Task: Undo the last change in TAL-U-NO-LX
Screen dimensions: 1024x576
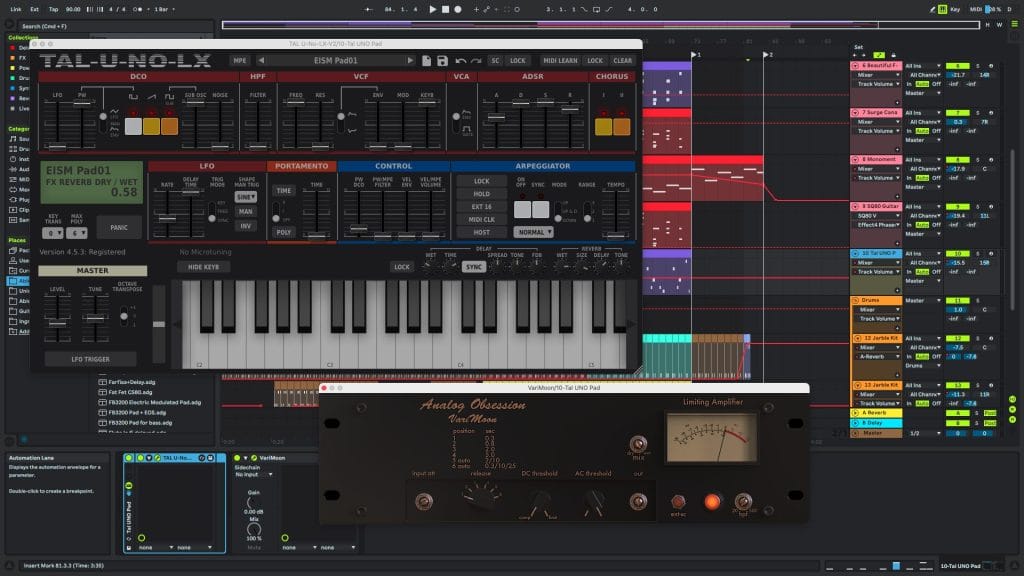Action: click(x=460, y=61)
